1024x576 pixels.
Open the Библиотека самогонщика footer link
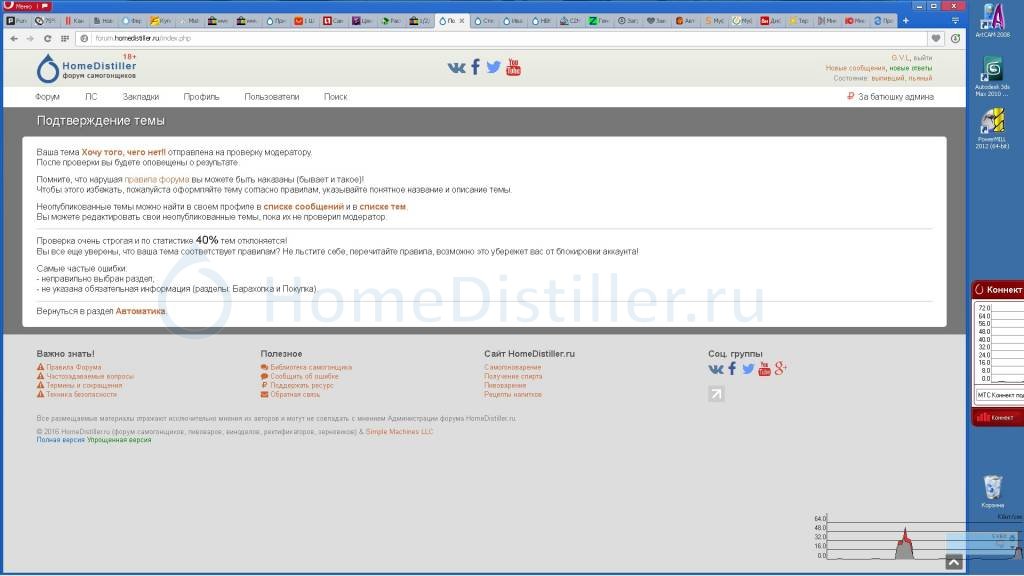pyautogui.click(x=311, y=367)
